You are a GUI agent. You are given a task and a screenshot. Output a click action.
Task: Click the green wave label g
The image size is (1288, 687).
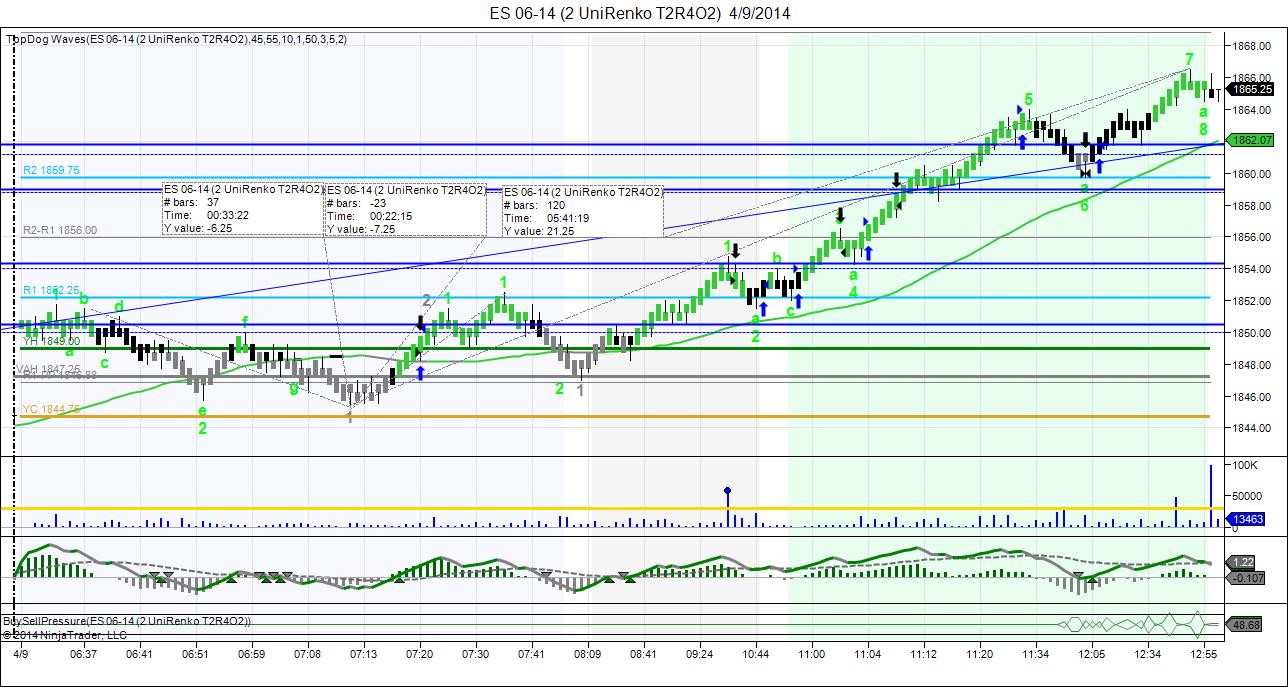[294, 388]
